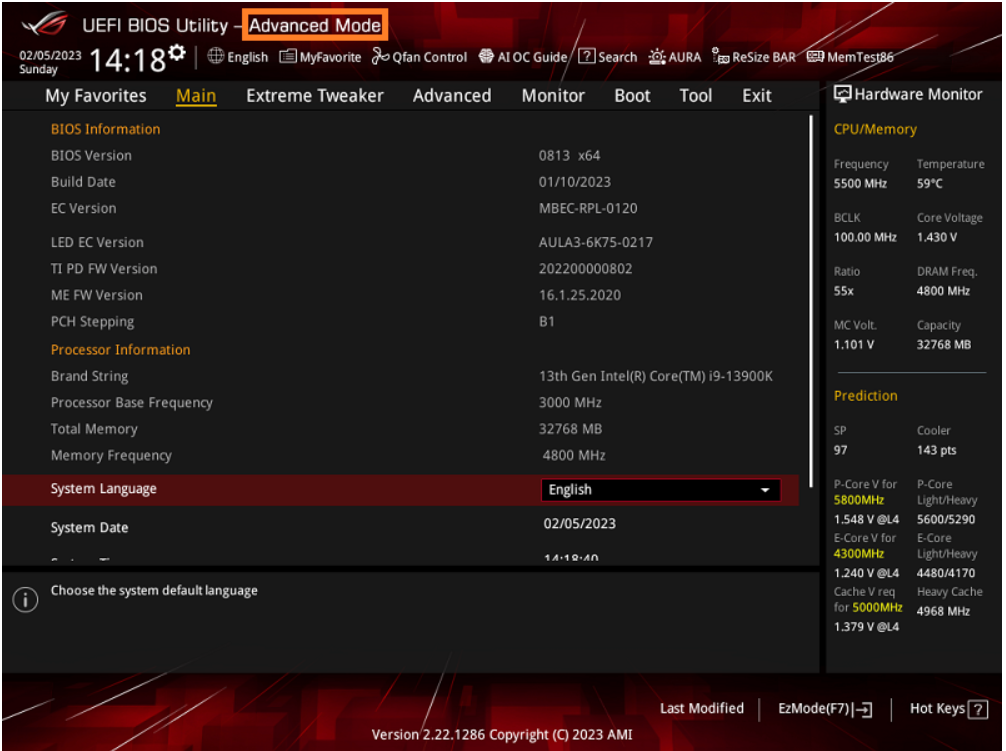The image size is (1006, 751).
Task: Open the Boot menu tab
Action: (x=632, y=95)
